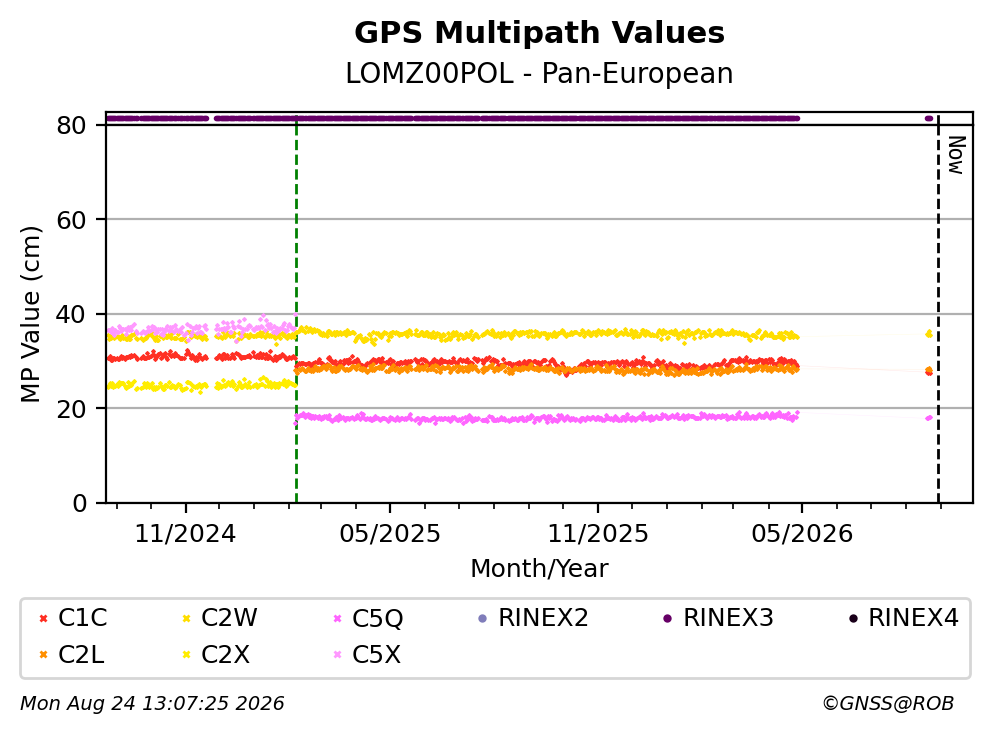Click the black RINEX4 legend dot
The image size is (993, 734).
pos(853,619)
